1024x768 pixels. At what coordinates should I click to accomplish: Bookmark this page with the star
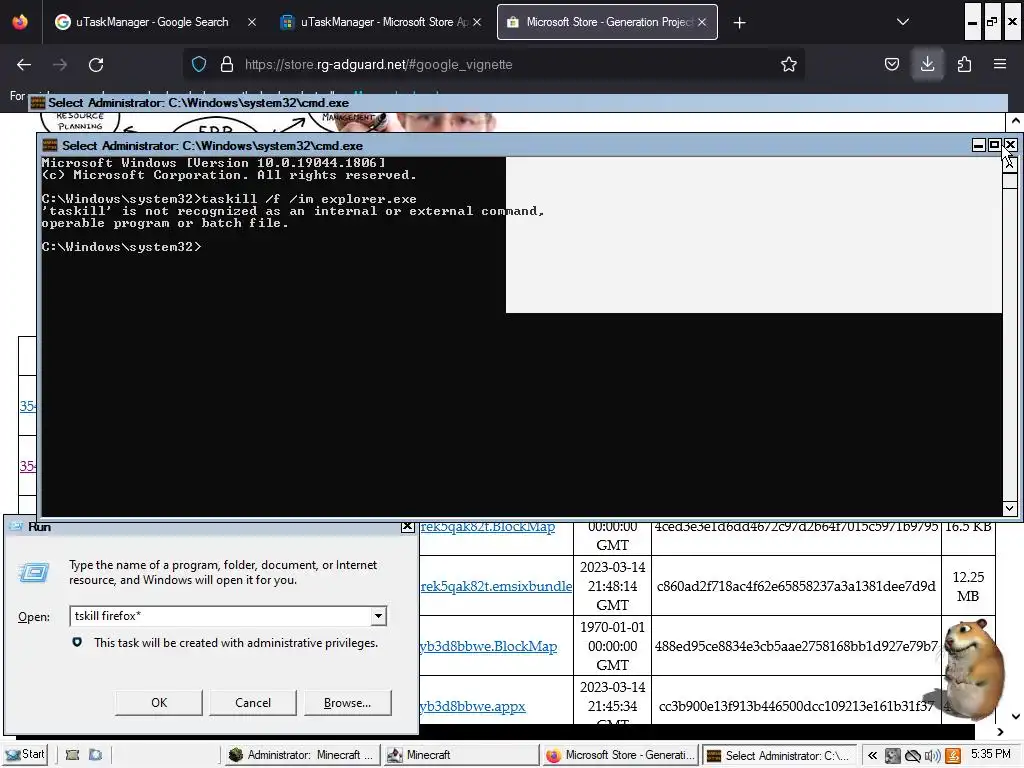[x=788, y=64]
